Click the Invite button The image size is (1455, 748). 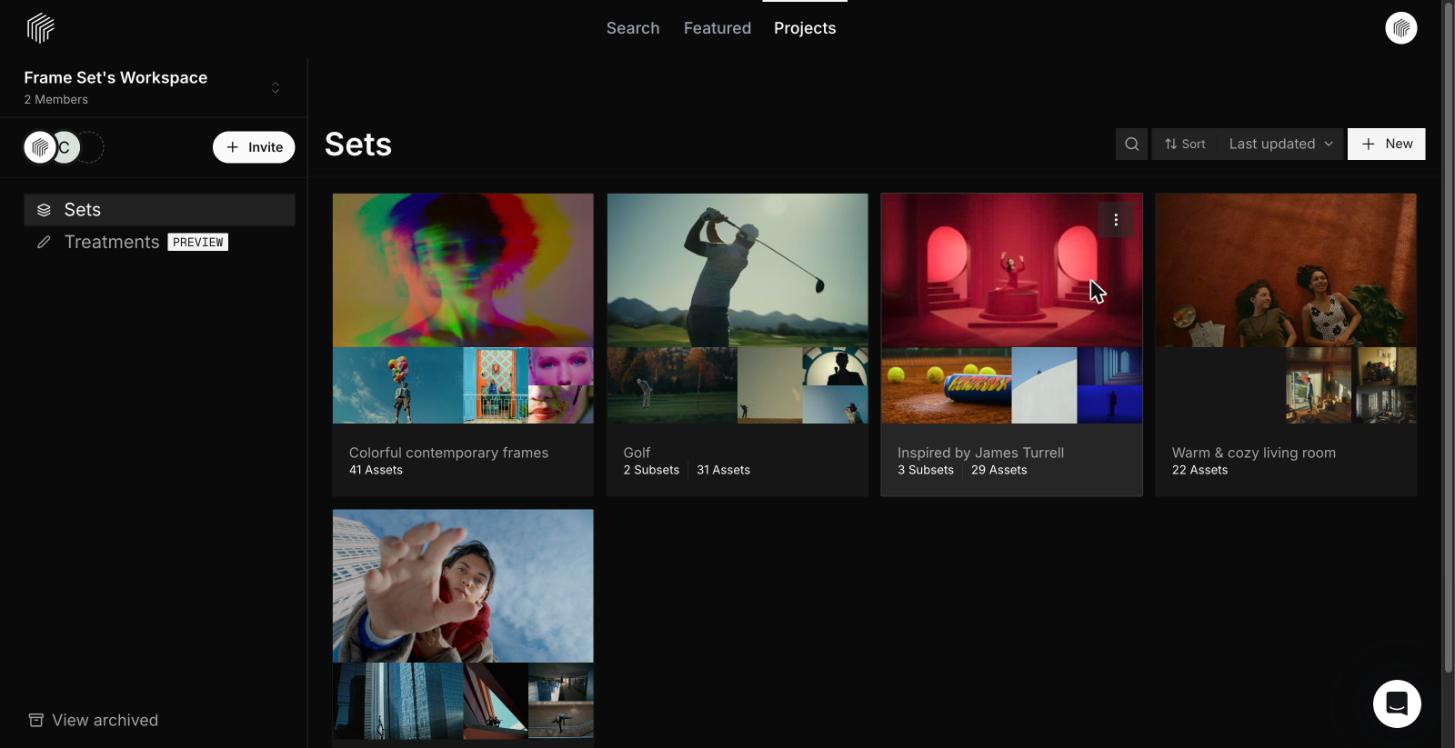pos(254,147)
